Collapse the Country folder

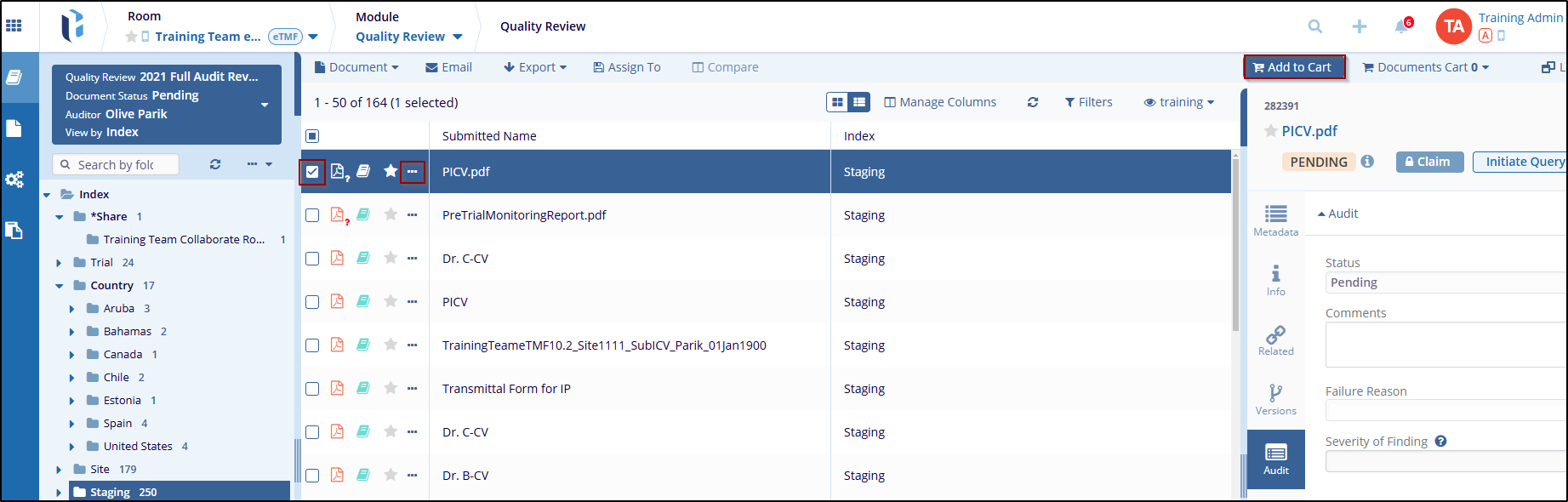59,286
